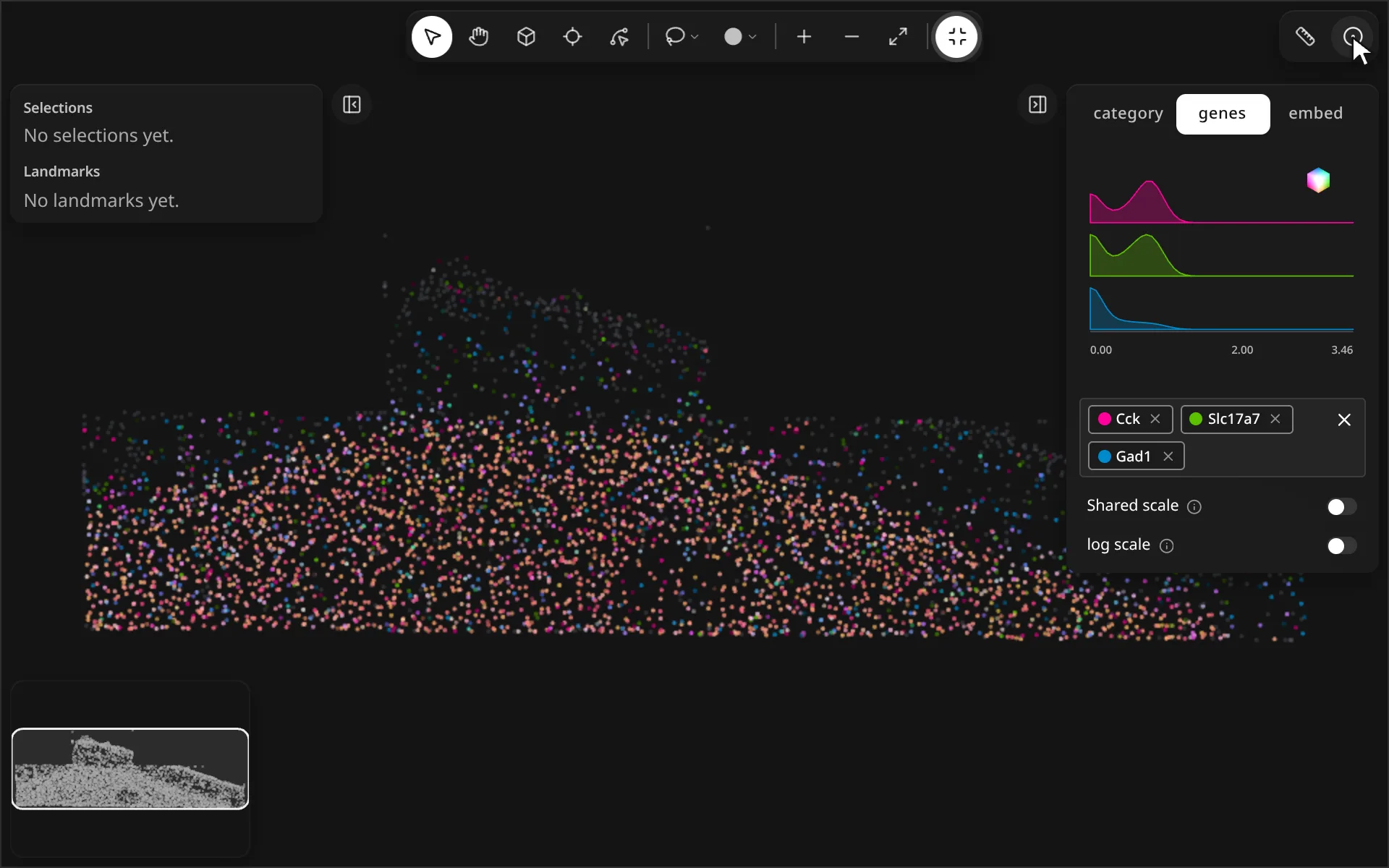
Task: Click the Gad1 blue histogram
Action: tap(1221, 309)
